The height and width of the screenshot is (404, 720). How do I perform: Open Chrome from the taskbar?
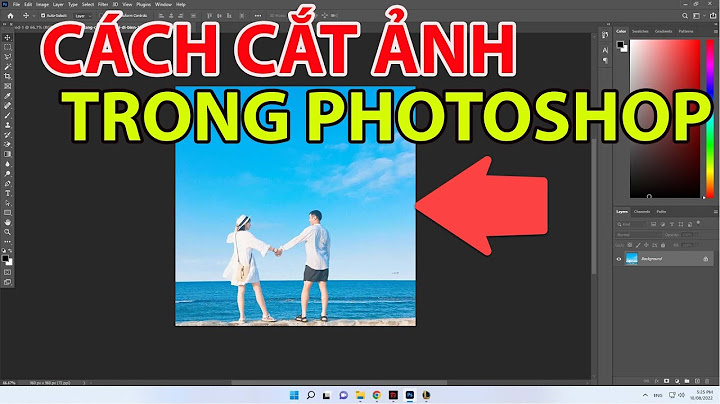[x=377, y=395]
